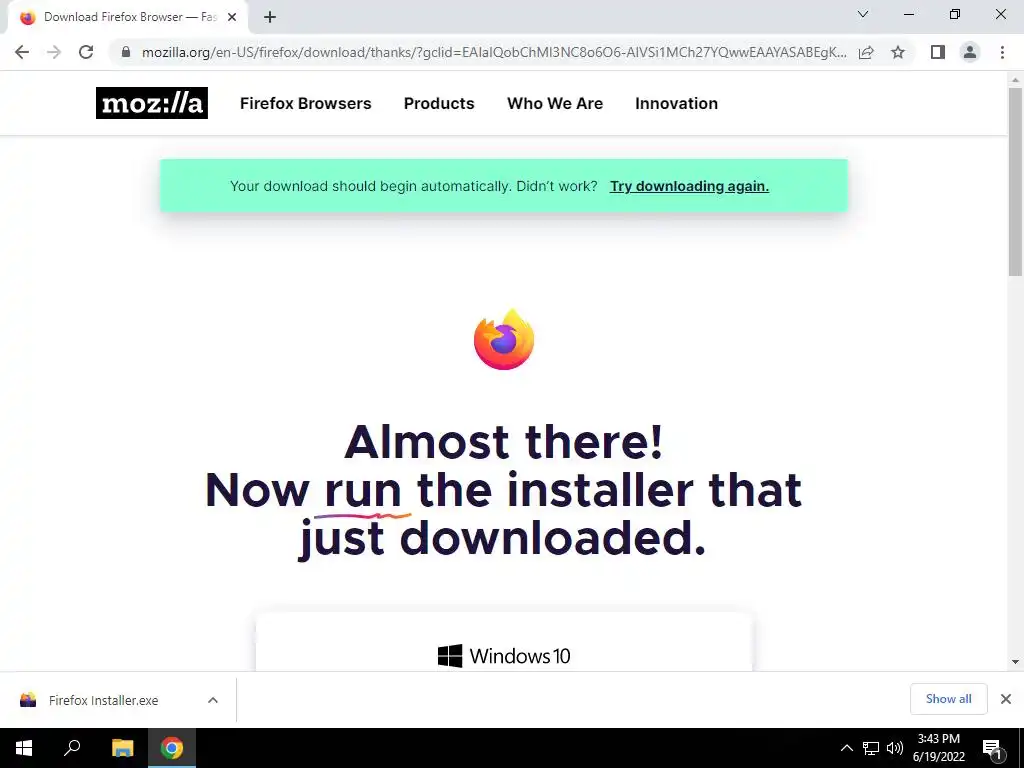Open the downloaded Firefox Installer.exe
This screenshot has width=1024, height=768.
pos(103,700)
